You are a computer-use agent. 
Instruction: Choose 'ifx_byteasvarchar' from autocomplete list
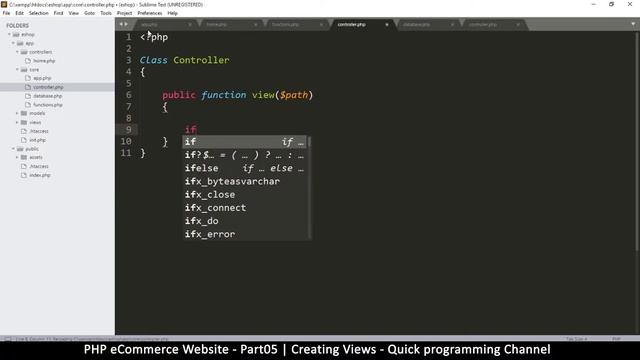click(x=244, y=181)
